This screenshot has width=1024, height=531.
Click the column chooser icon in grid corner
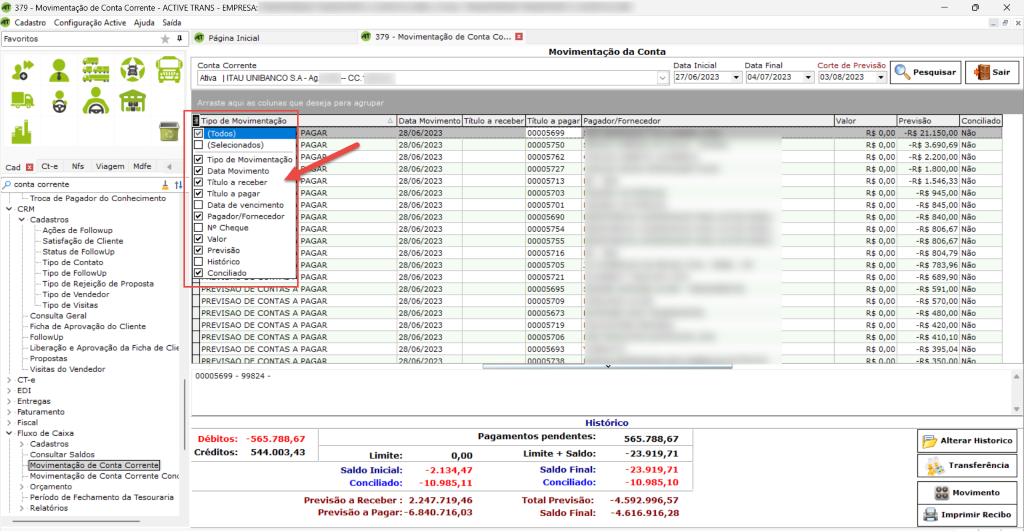point(196,121)
